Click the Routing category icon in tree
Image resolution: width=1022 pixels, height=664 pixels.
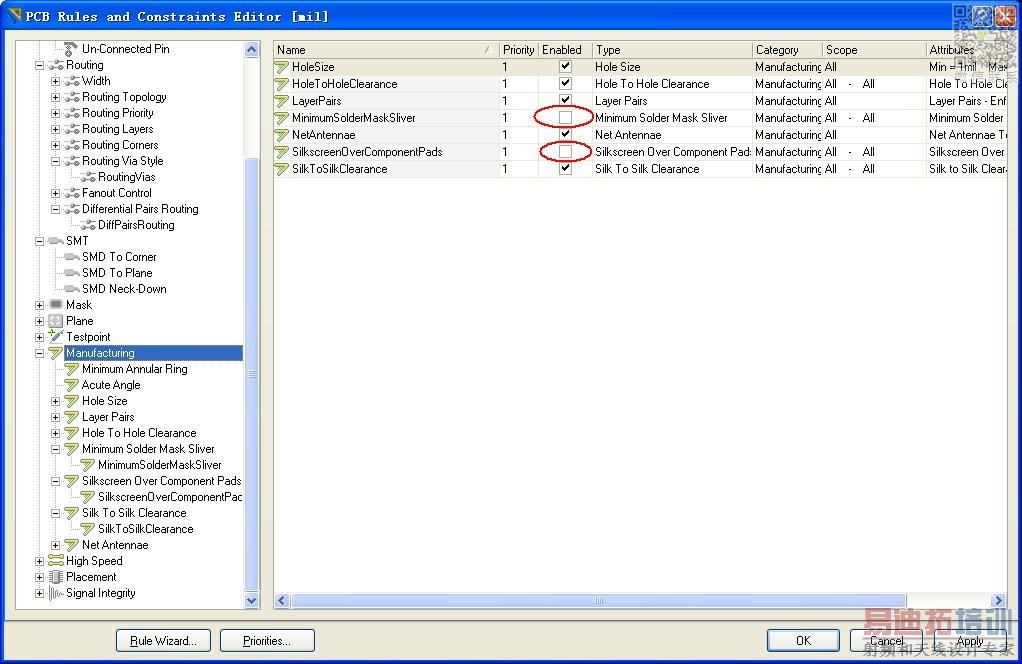(56, 65)
